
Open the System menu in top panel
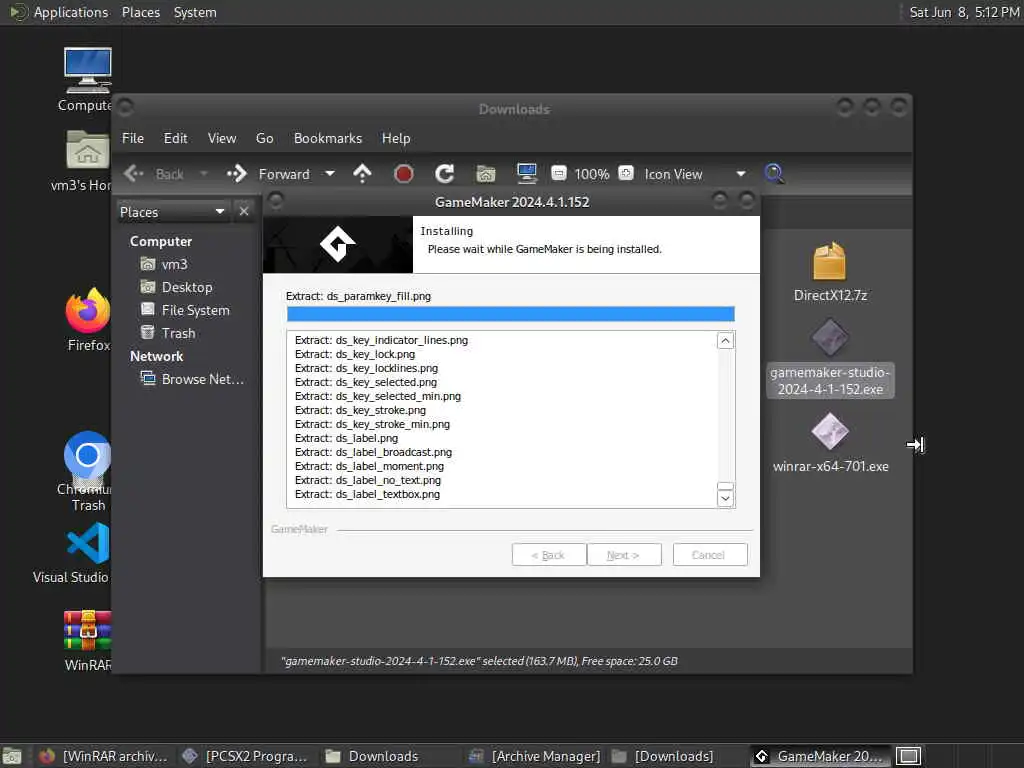195,12
